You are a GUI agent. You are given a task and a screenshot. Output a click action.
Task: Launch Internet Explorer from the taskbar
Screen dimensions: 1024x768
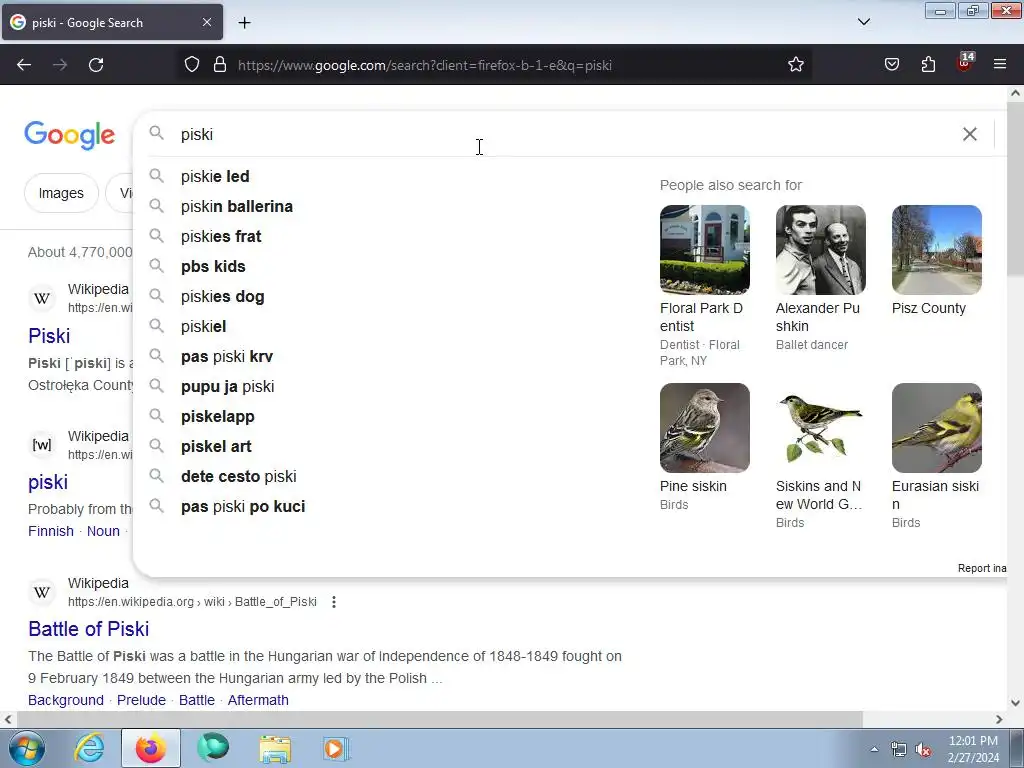89,748
